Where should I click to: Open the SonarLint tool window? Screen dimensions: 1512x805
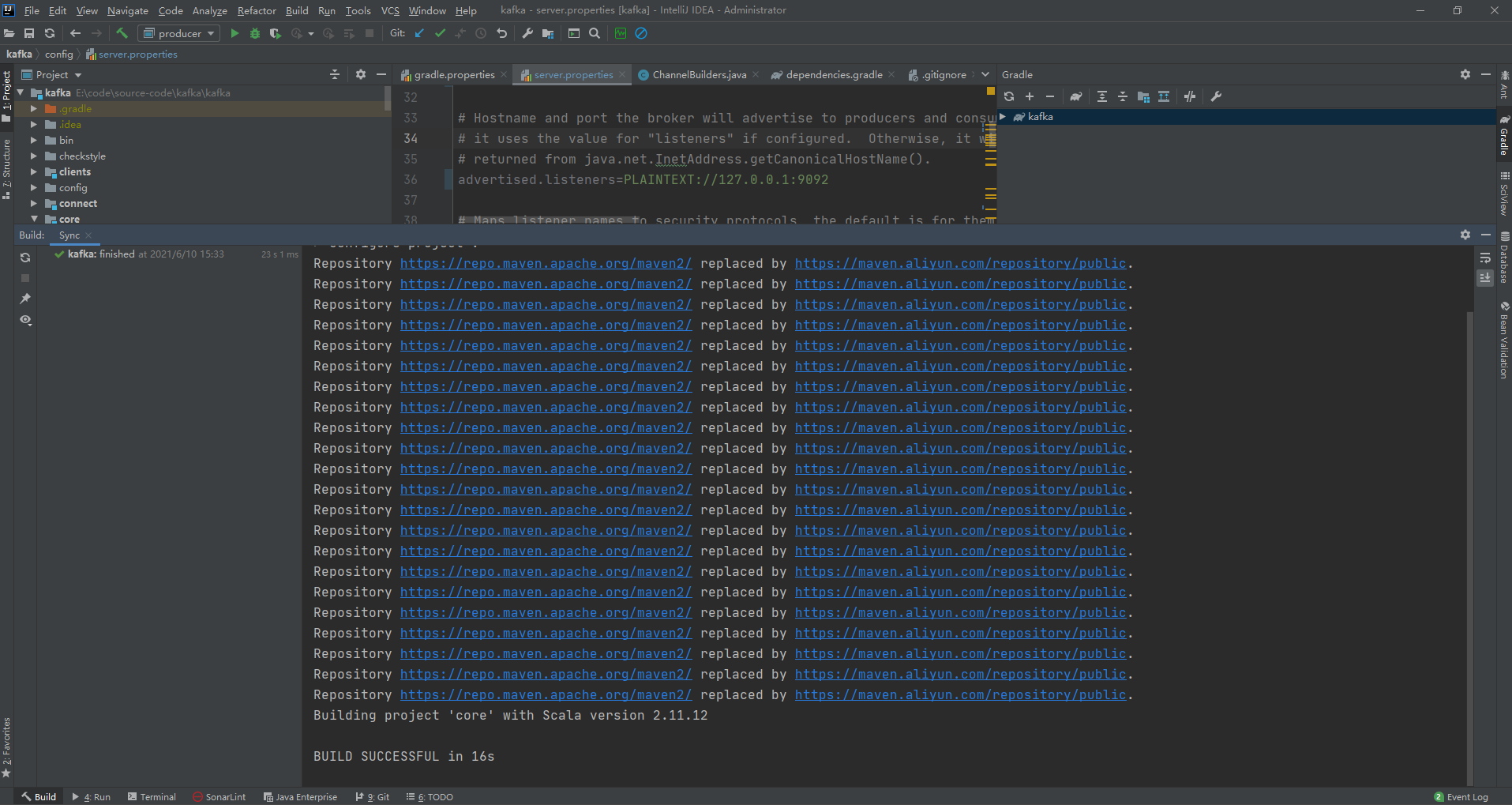219,796
